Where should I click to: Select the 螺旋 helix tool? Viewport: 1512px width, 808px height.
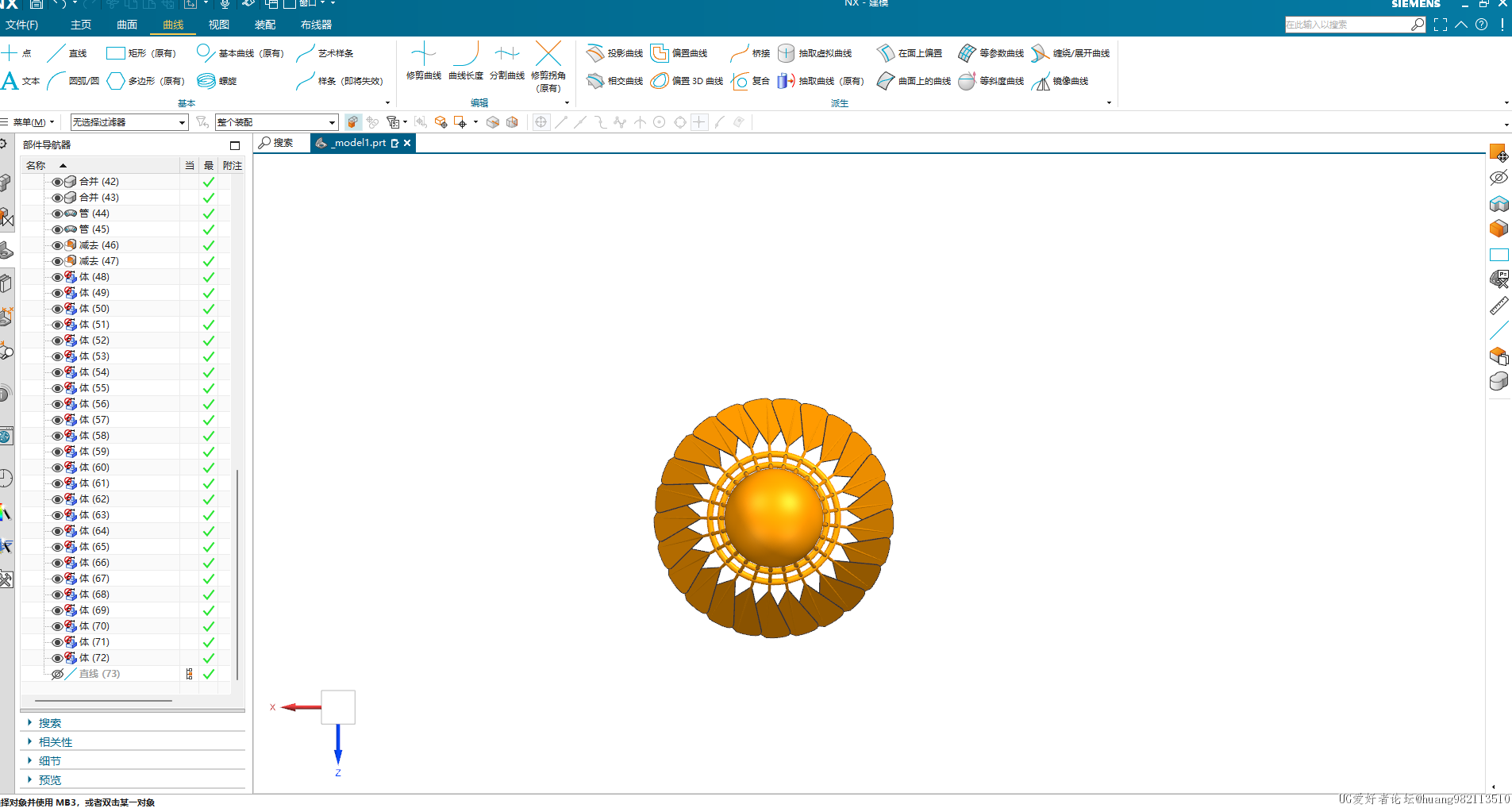(x=217, y=81)
